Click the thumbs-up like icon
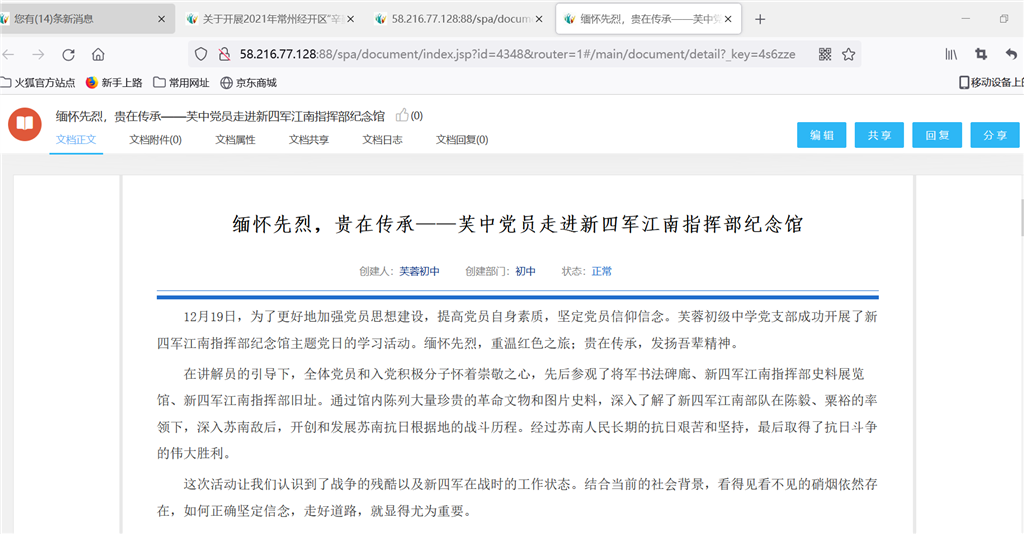1024x534 pixels. coord(402,116)
